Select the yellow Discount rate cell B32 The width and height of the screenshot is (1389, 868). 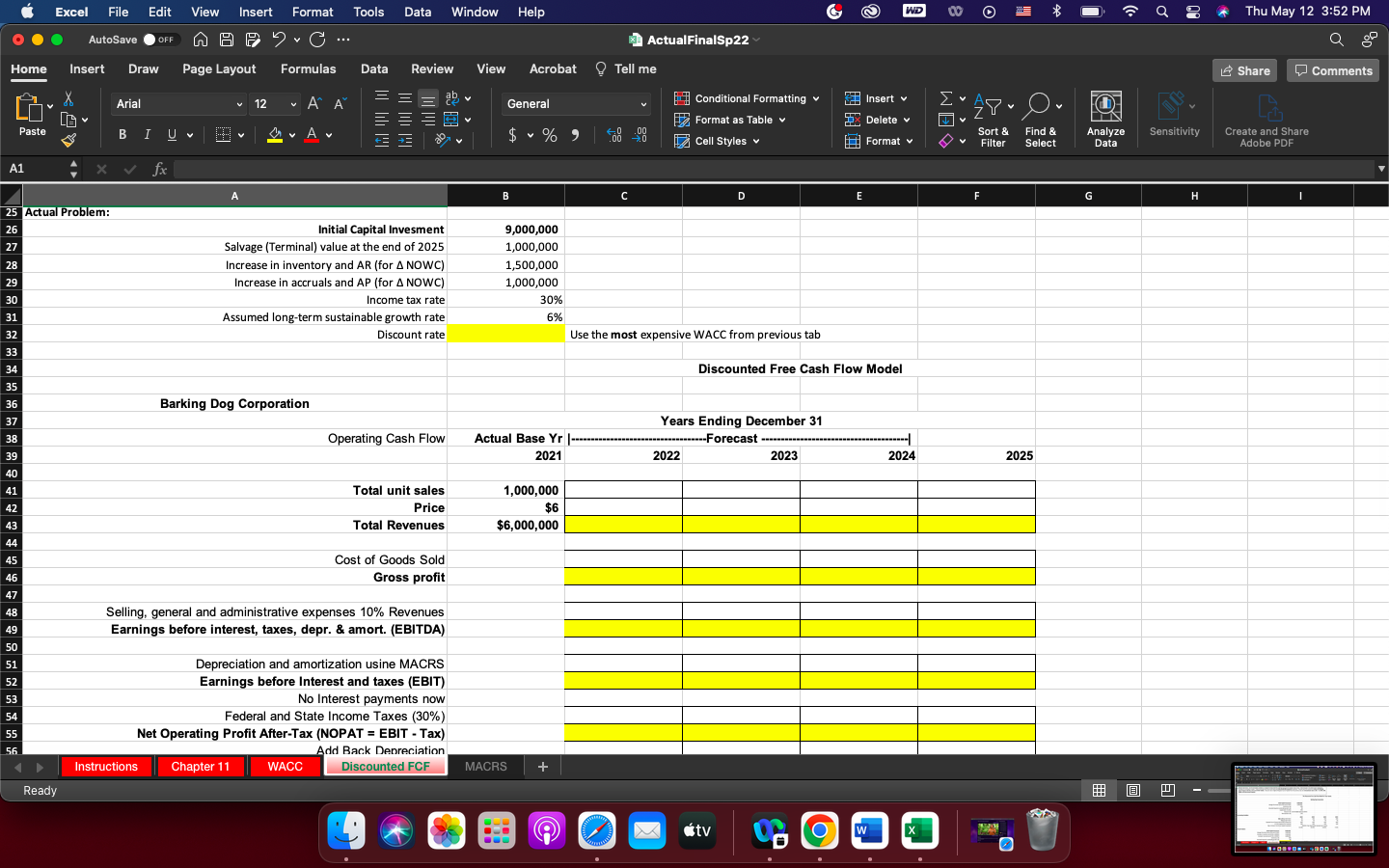(505, 335)
